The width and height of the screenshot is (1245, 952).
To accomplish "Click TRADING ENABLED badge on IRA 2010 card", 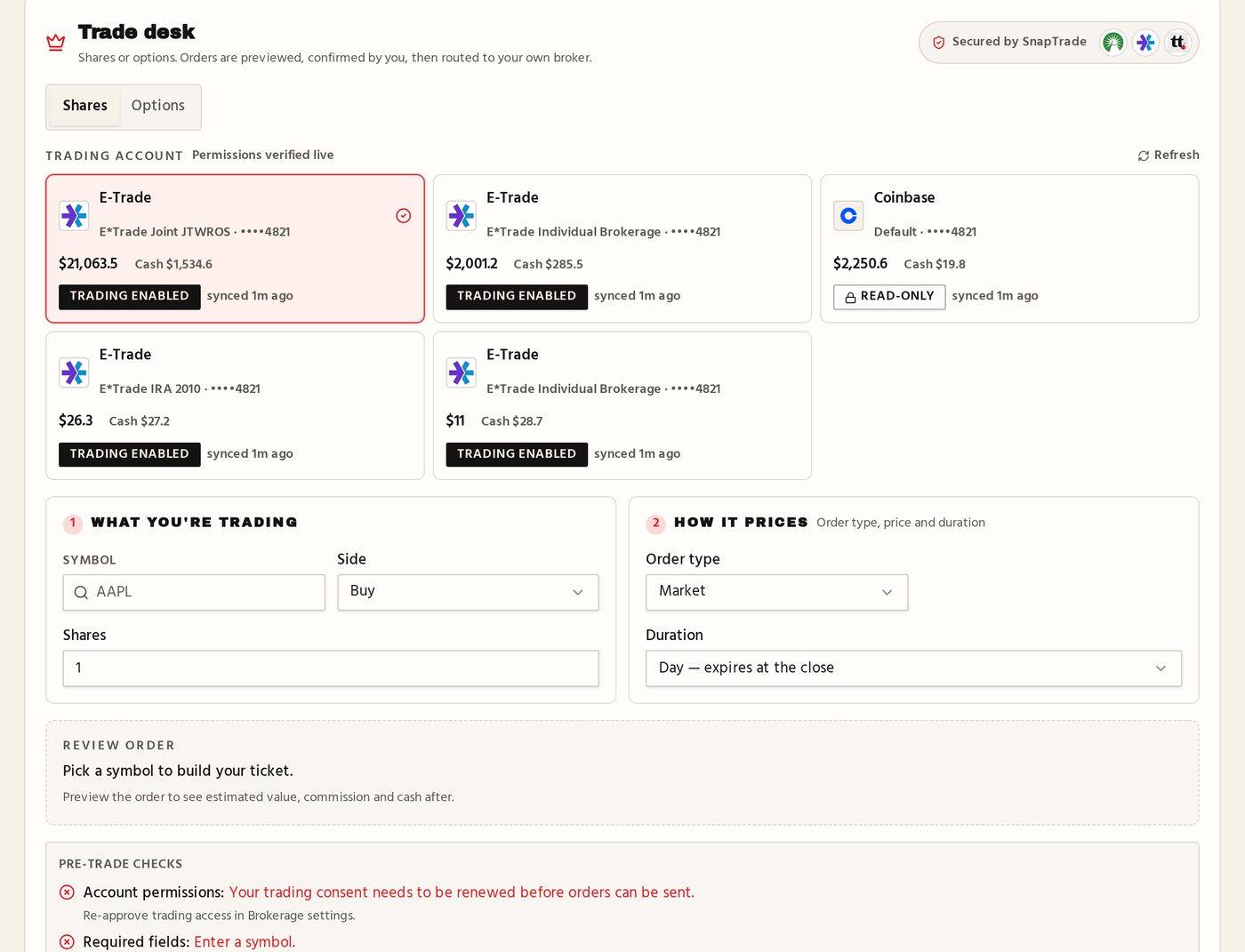I will pyautogui.click(x=130, y=454).
